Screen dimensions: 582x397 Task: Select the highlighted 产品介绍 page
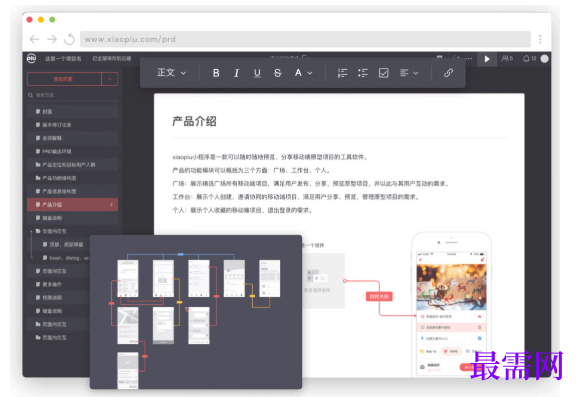pos(72,204)
